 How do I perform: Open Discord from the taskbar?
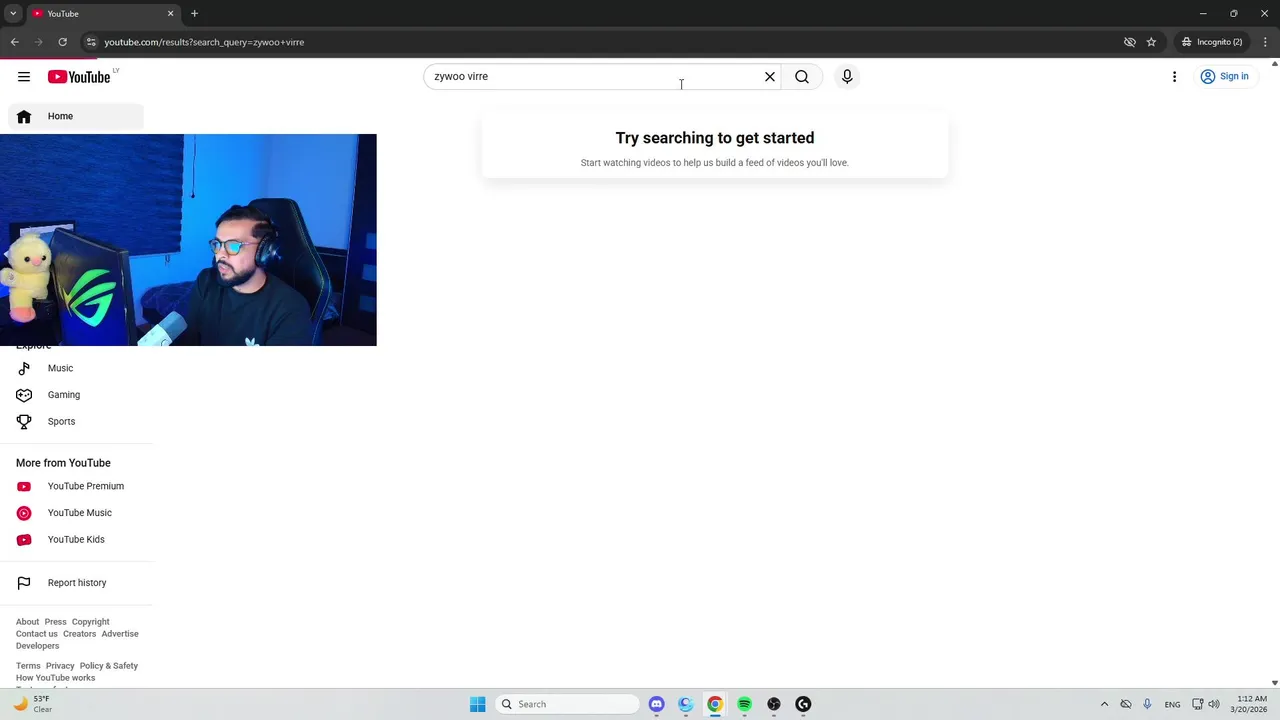pyautogui.click(x=656, y=704)
